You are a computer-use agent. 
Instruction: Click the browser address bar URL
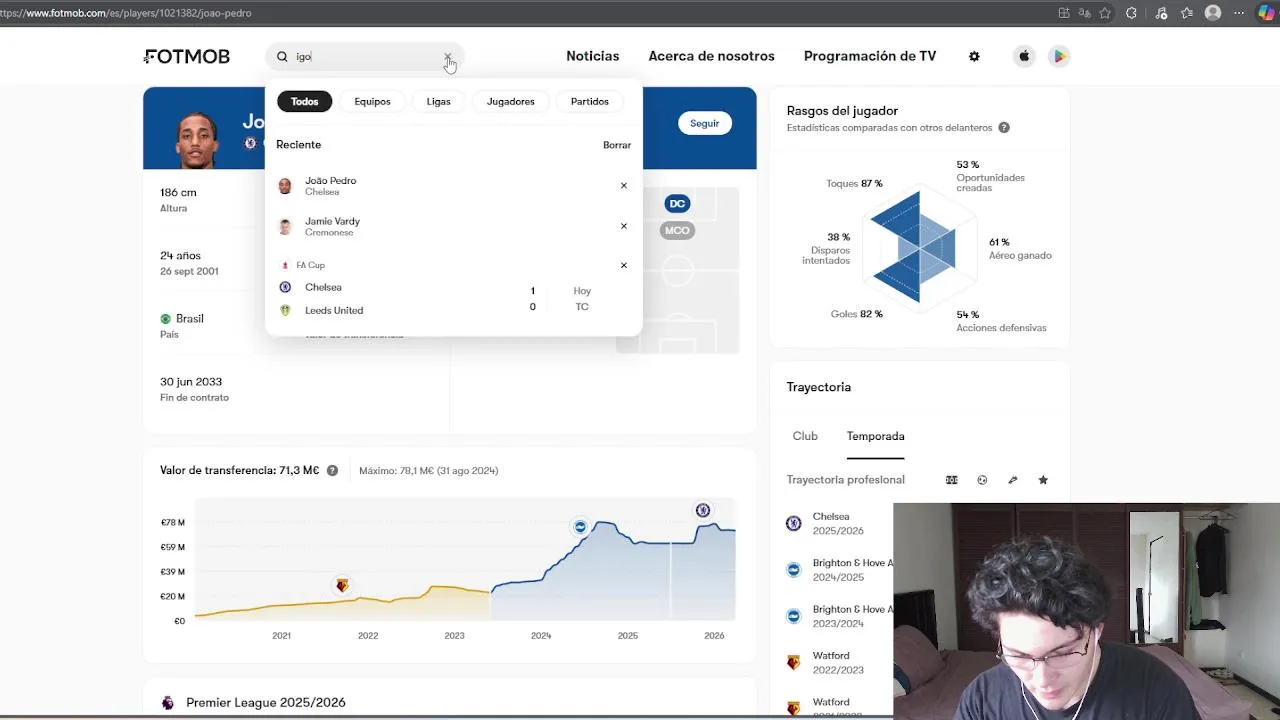pos(126,13)
